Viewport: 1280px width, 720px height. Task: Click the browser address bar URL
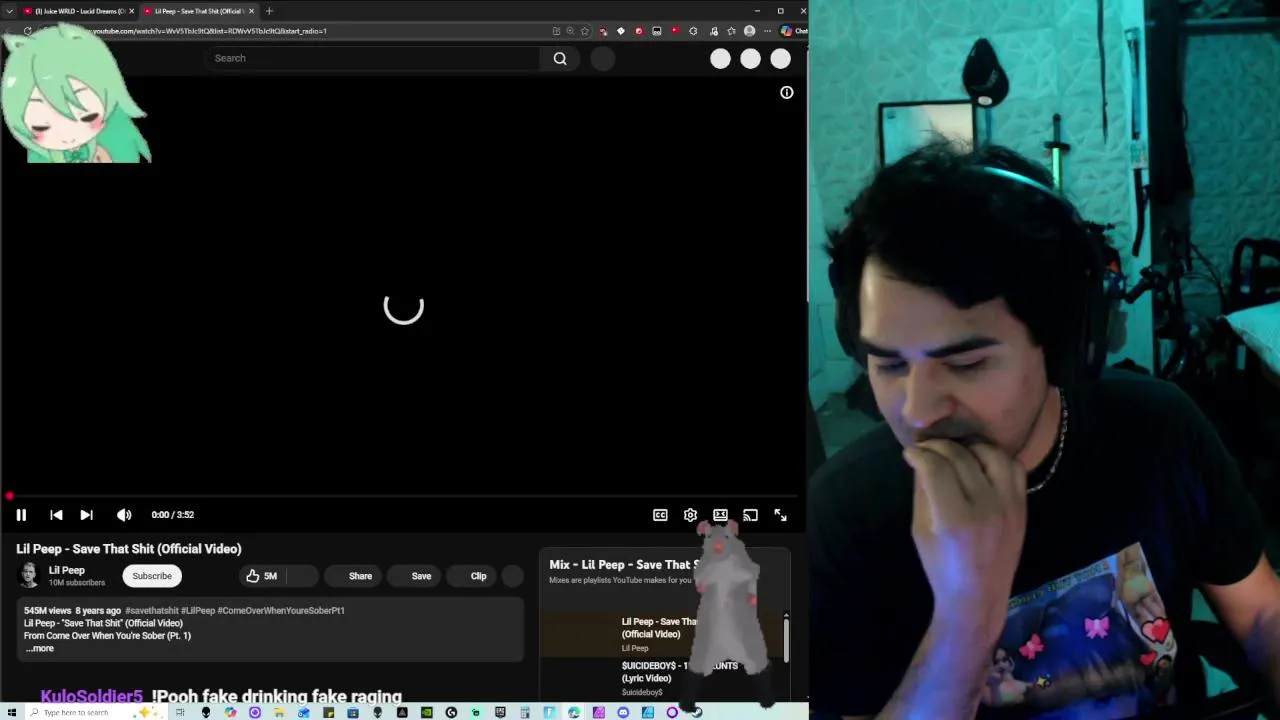tap(210, 31)
